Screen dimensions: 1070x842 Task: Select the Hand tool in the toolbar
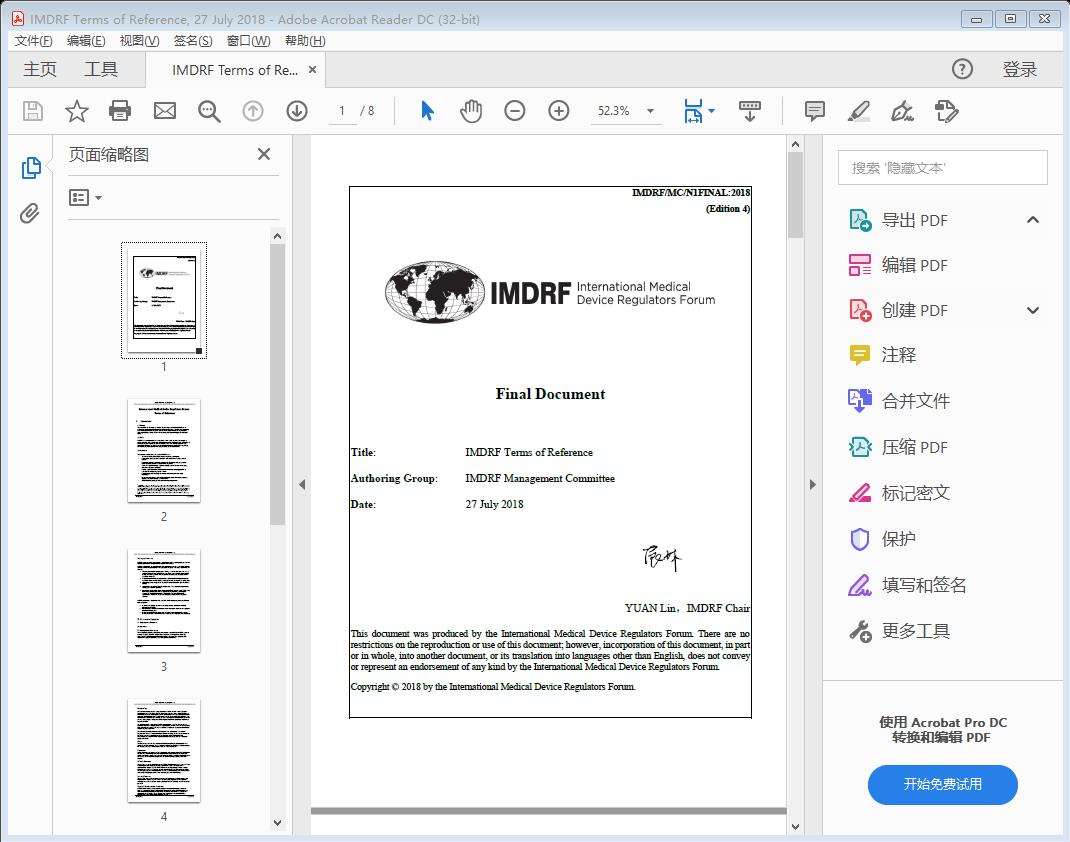tap(470, 111)
